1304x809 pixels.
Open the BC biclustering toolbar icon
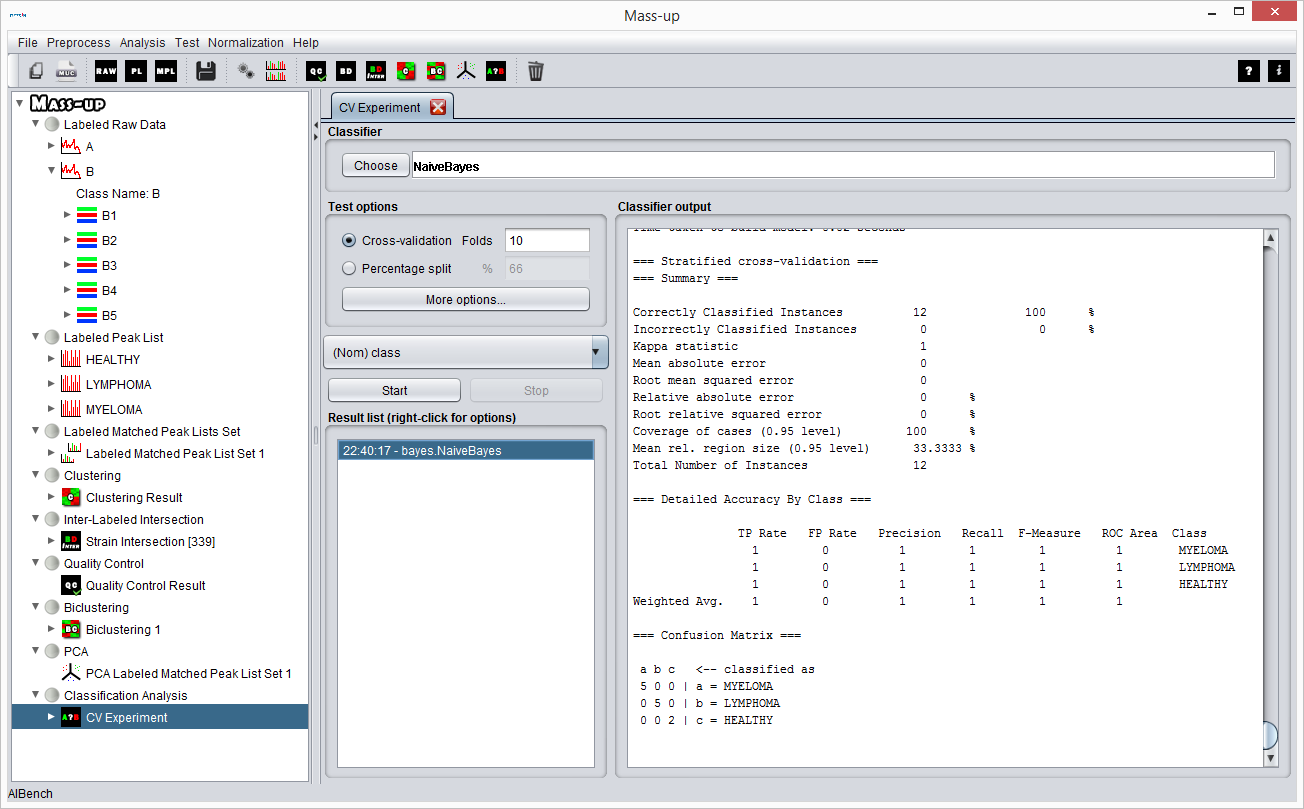pyautogui.click(x=435, y=70)
